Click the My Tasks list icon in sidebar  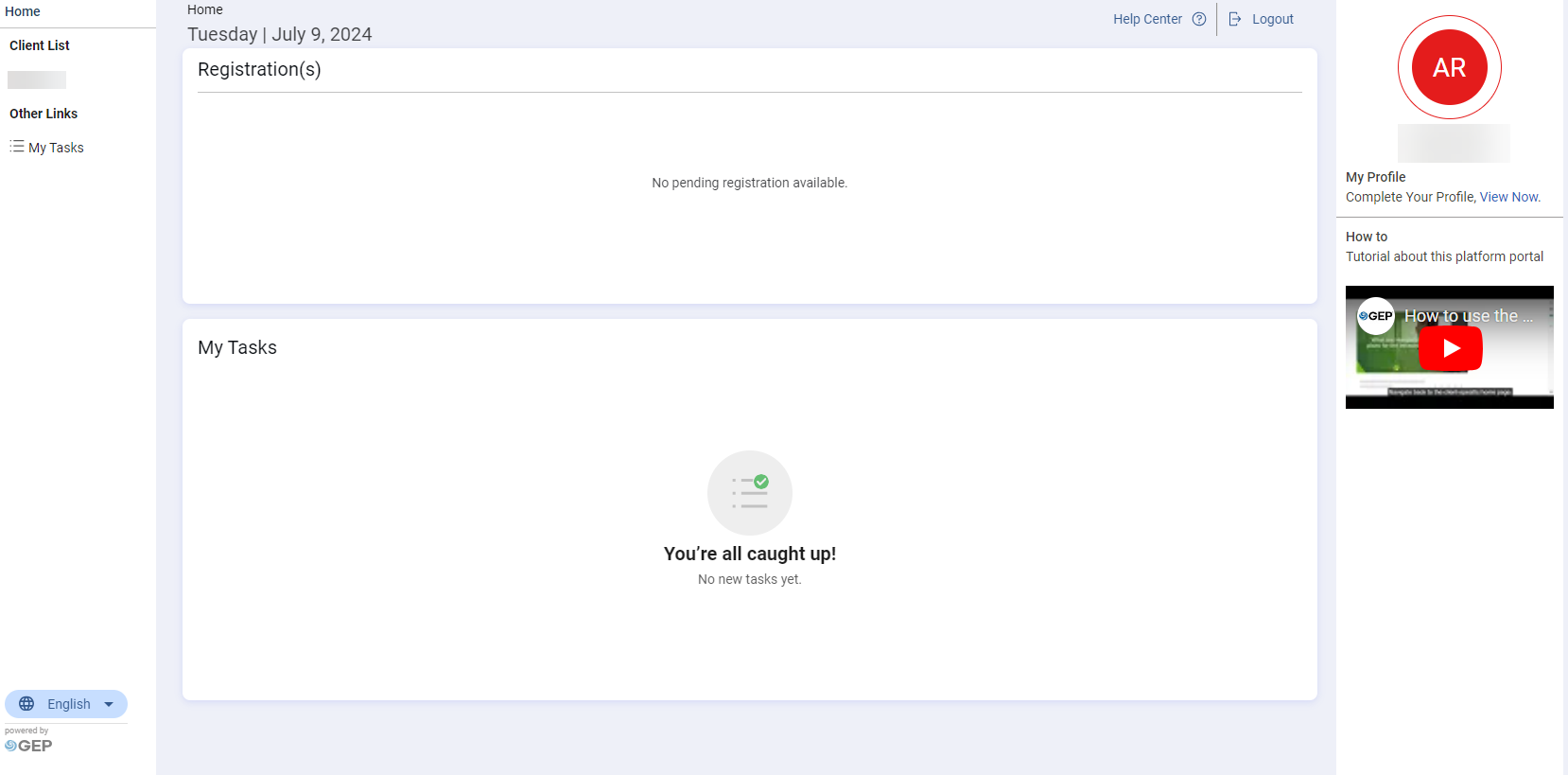click(x=17, y=147)
